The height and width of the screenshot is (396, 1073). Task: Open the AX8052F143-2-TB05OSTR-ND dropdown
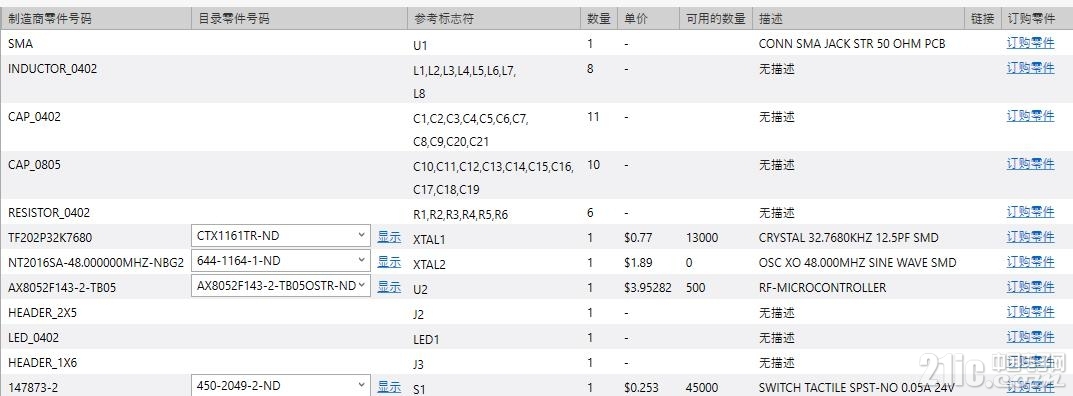click(x=281, y=286)
